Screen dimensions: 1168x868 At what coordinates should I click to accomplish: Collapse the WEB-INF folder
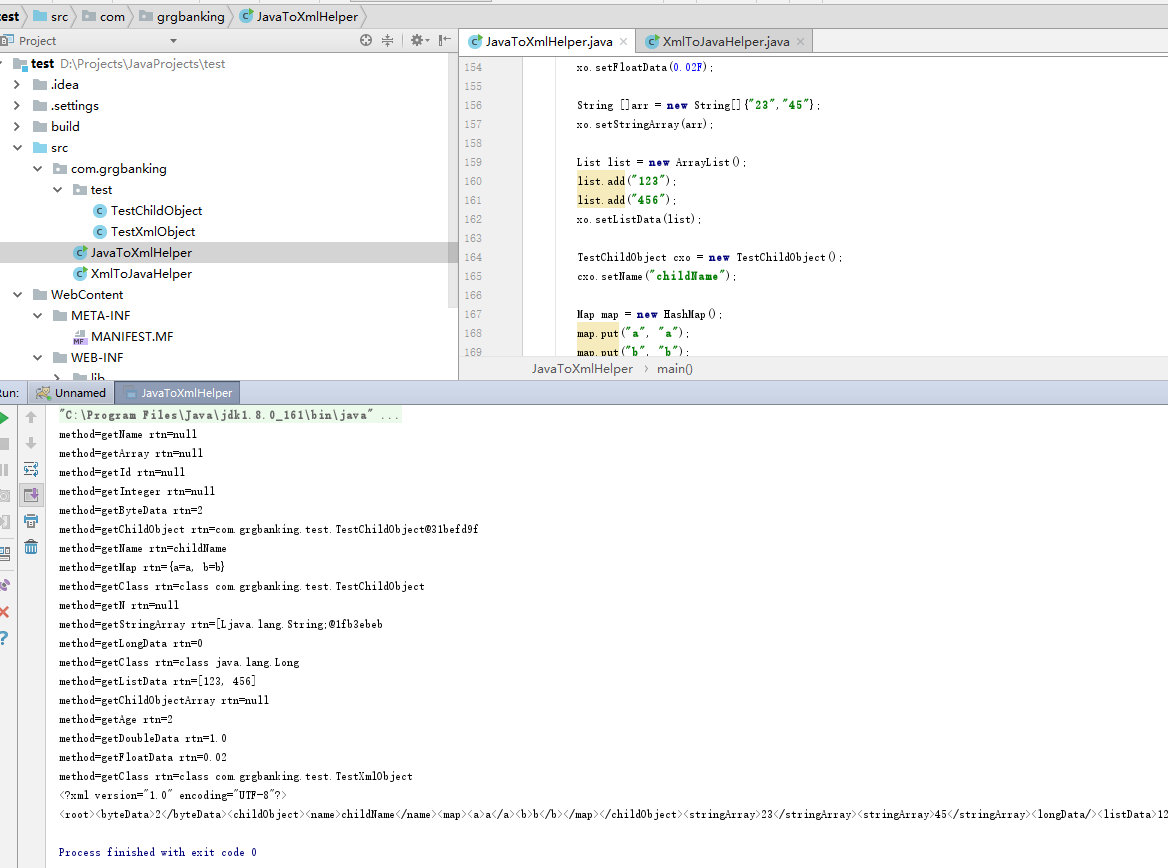pyautogui.click(x=37, y=358)
